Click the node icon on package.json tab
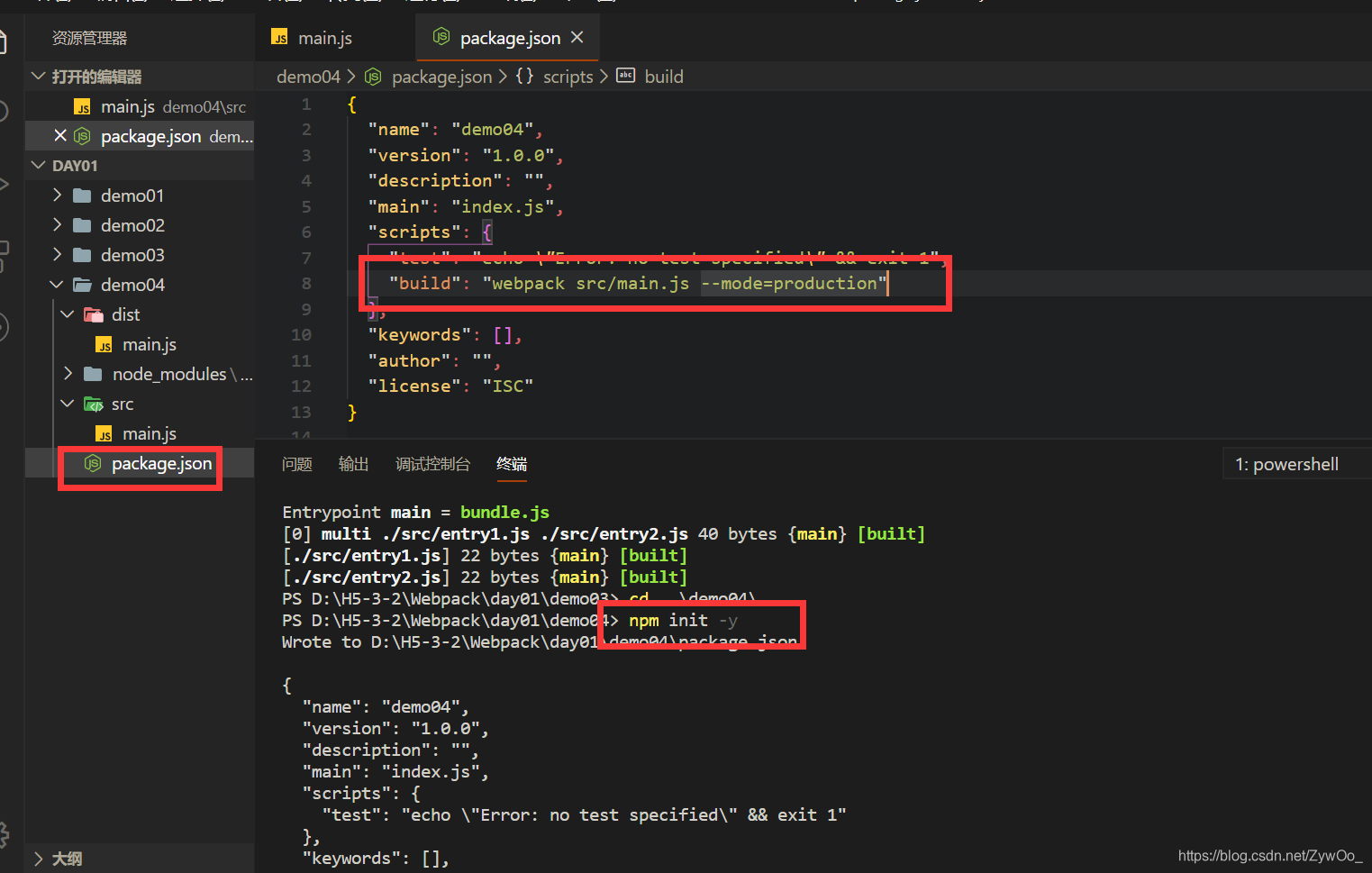The width and height of the screenshot is (1372, 873). point(441,37)
